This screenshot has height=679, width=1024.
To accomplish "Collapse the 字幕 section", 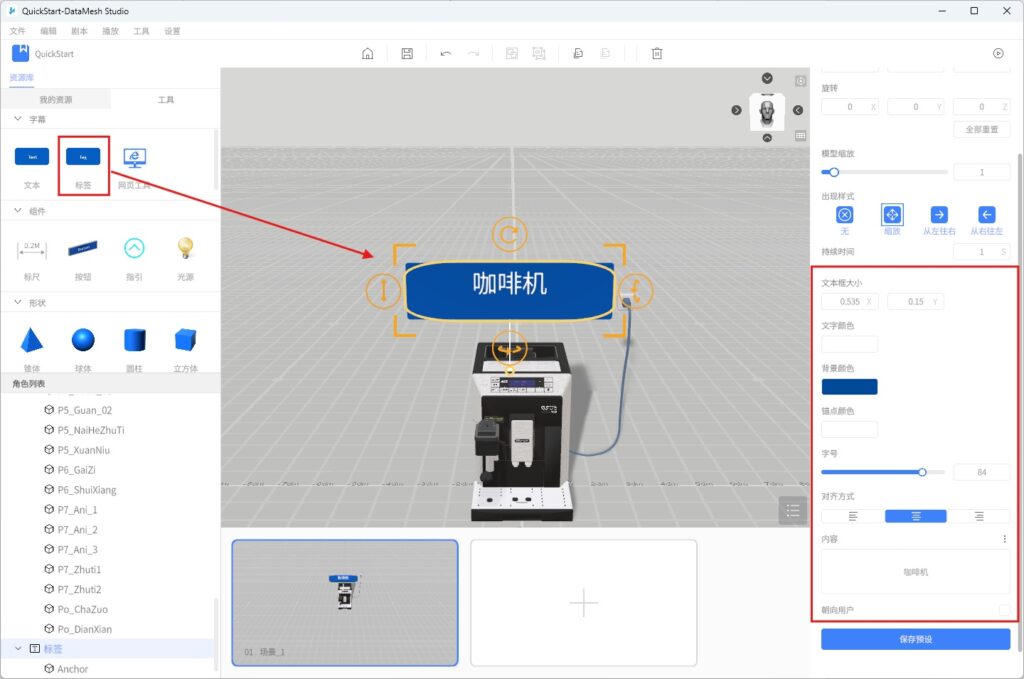I will (18, 119).
